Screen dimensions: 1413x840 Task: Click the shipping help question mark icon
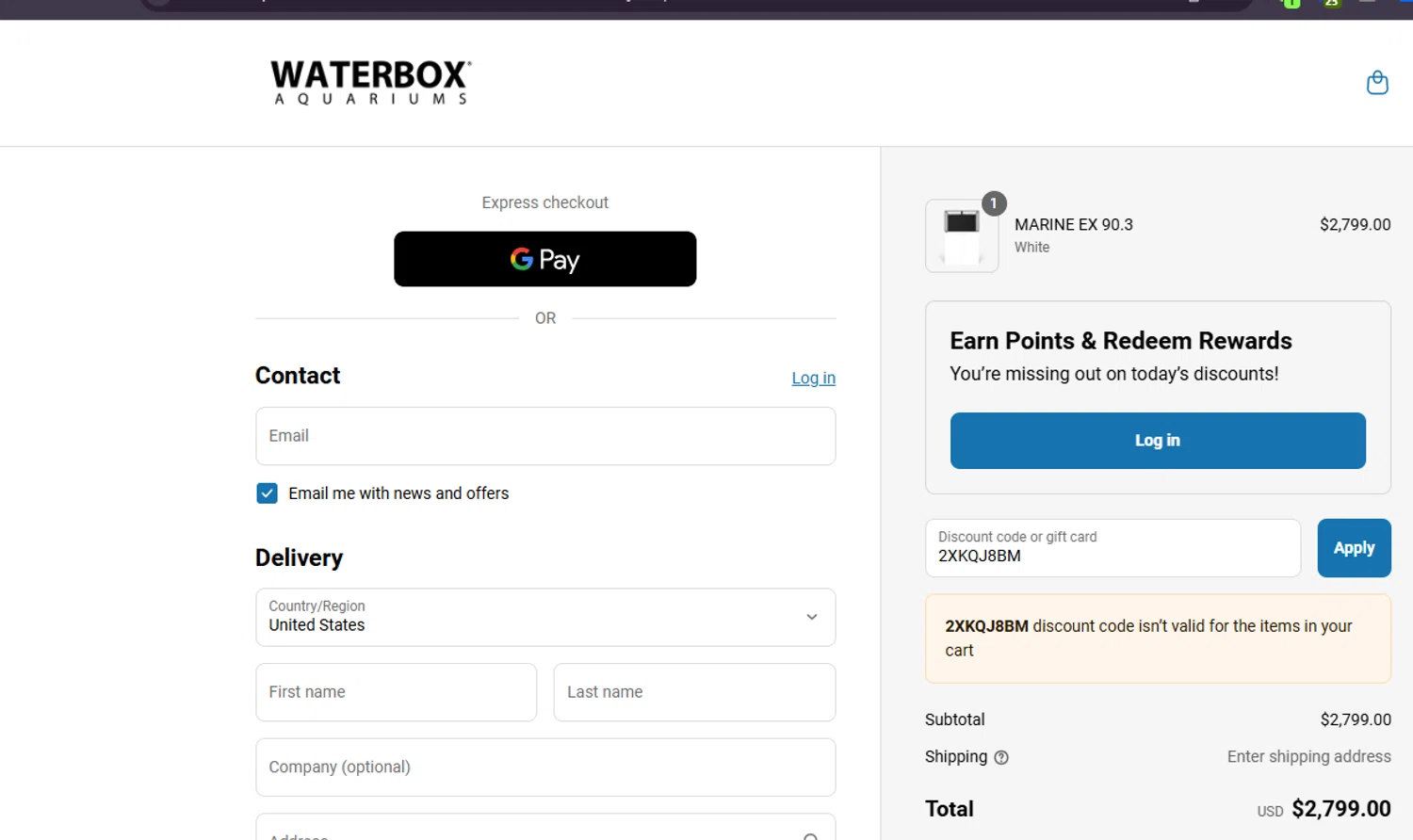pos(1001,757)
